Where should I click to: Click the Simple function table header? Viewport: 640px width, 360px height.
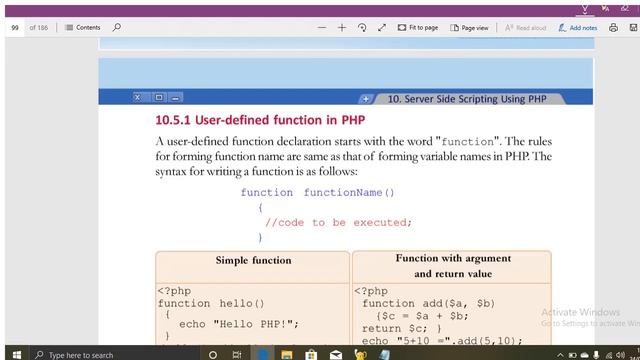coord(253,260)
